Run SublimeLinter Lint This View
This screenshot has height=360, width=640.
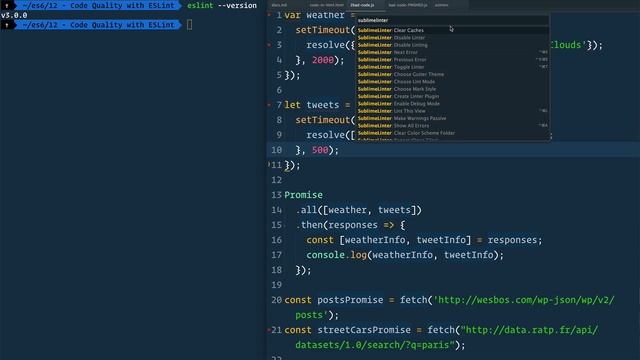[x=452, y=111]
